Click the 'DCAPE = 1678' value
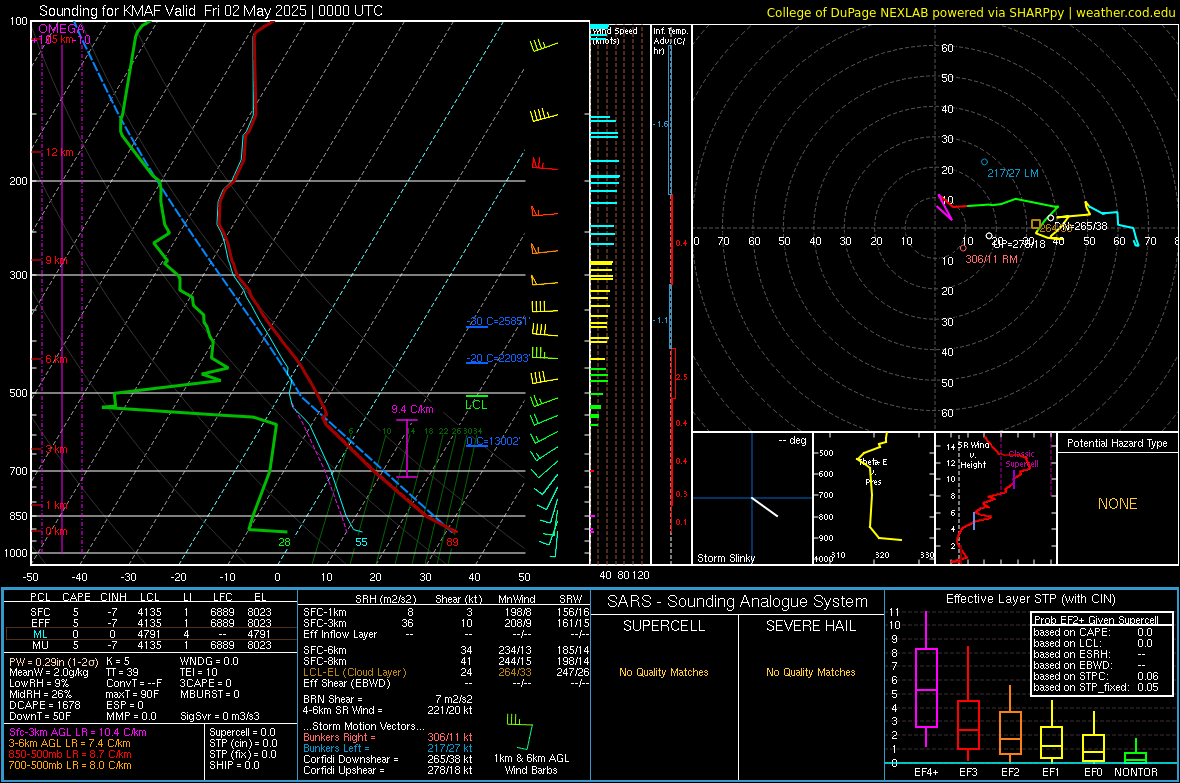The image size is (1180, 783). tap(44, 705)
